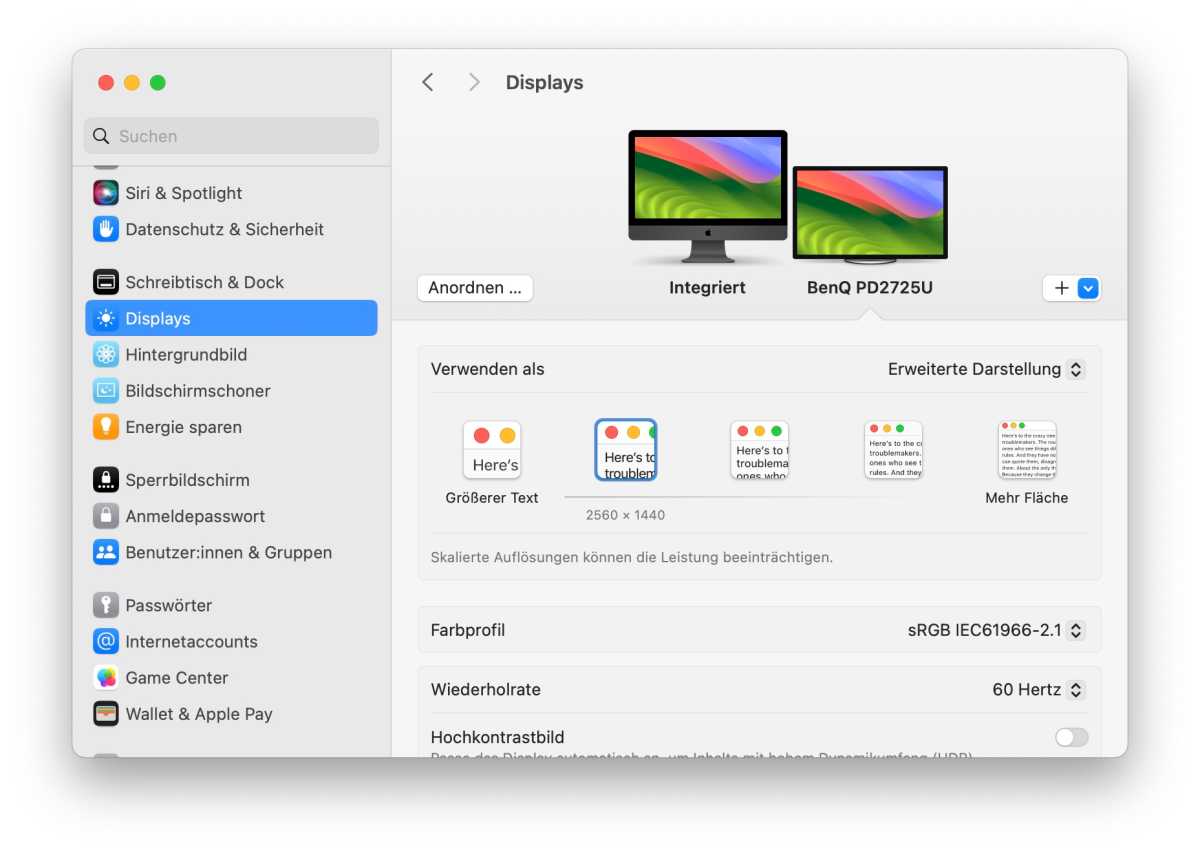Choose the middle resolution scaling thumbnail

pos(760,450)
